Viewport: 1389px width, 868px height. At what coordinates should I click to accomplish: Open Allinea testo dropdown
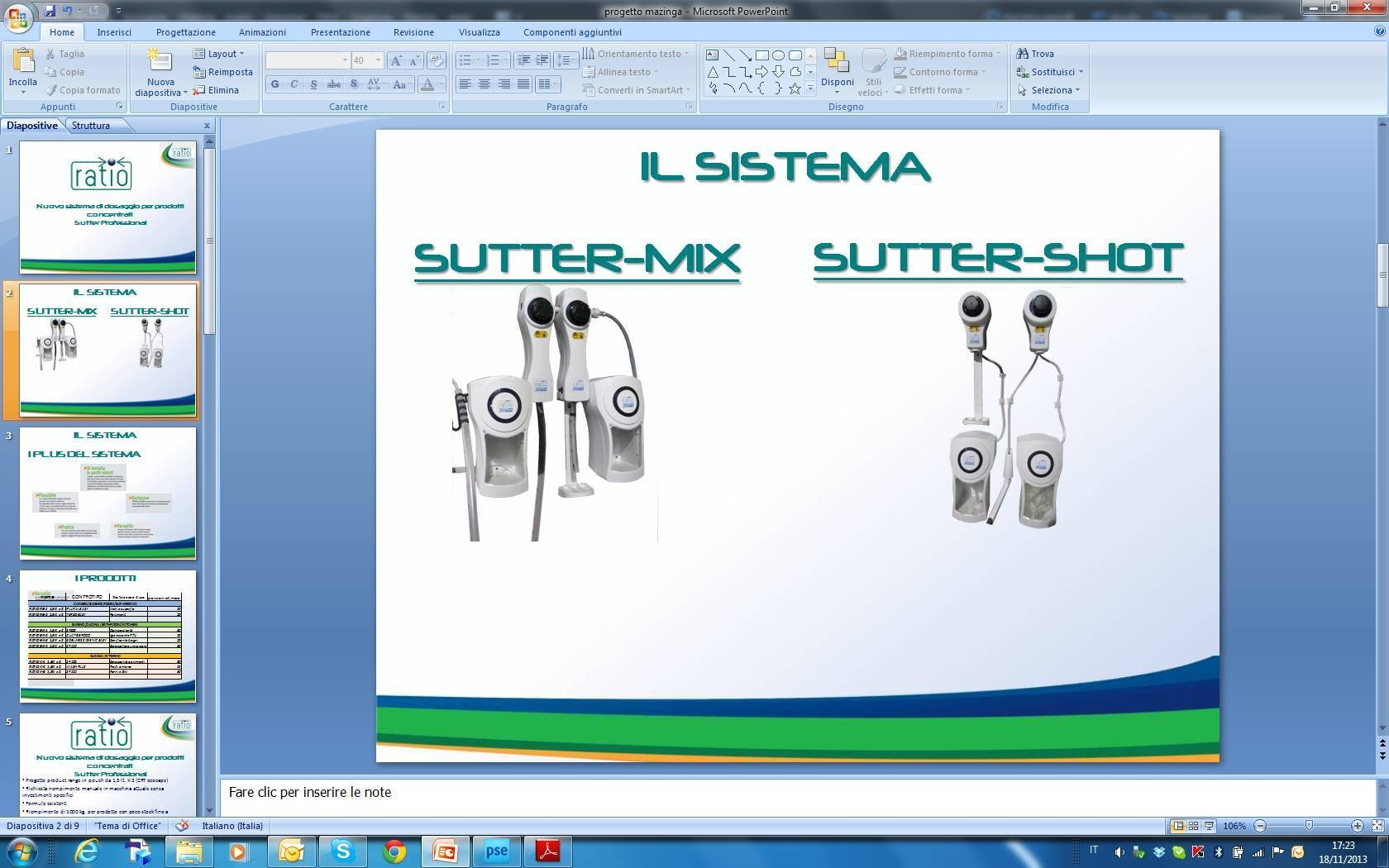pos(620,72)
